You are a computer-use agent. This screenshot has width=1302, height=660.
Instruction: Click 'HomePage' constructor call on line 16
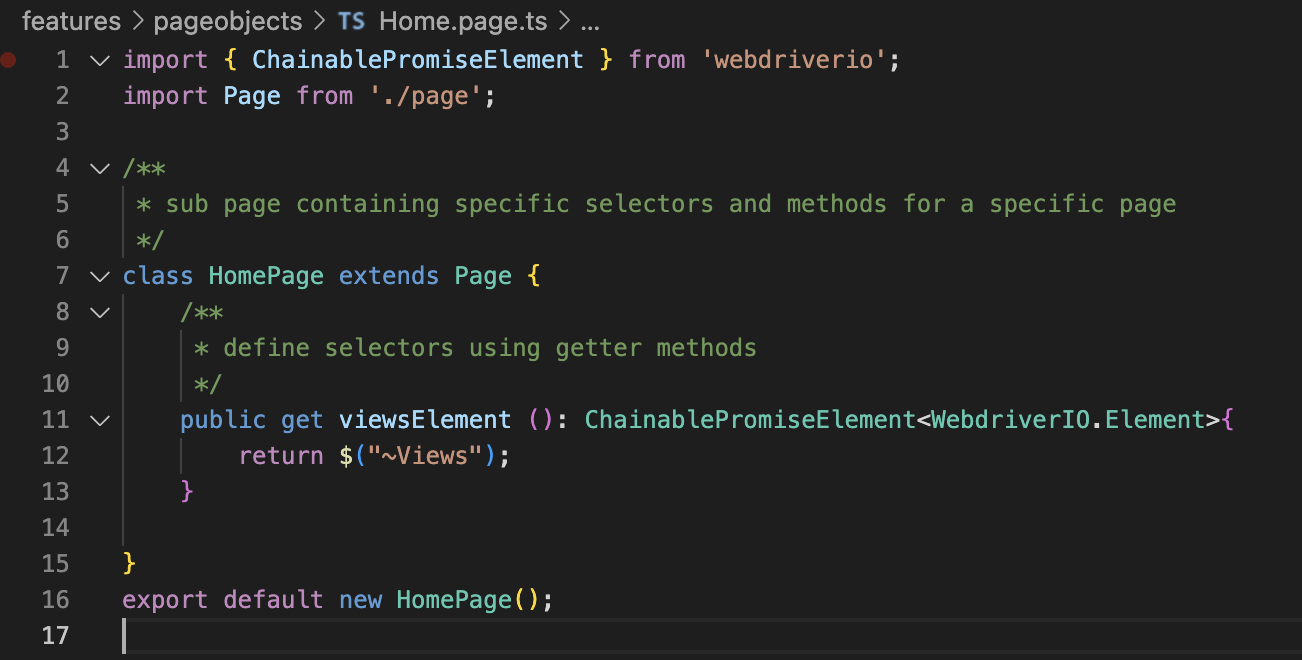click(454, 600)
